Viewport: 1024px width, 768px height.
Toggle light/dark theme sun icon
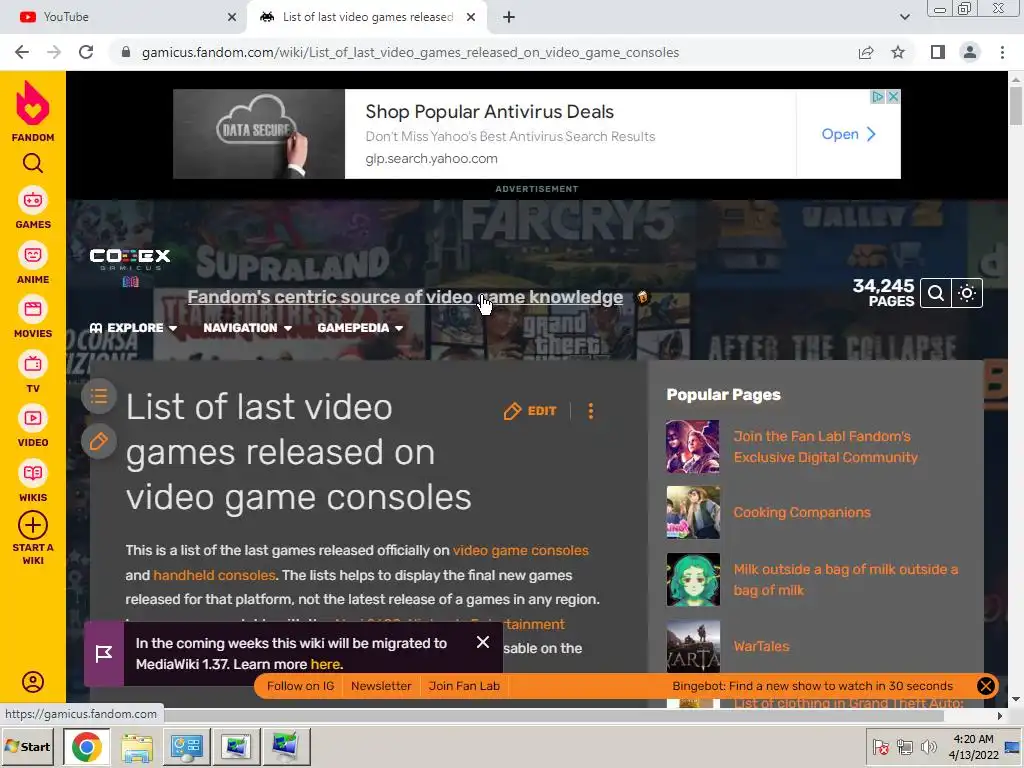pyautogui.click(x=967, y=293)
